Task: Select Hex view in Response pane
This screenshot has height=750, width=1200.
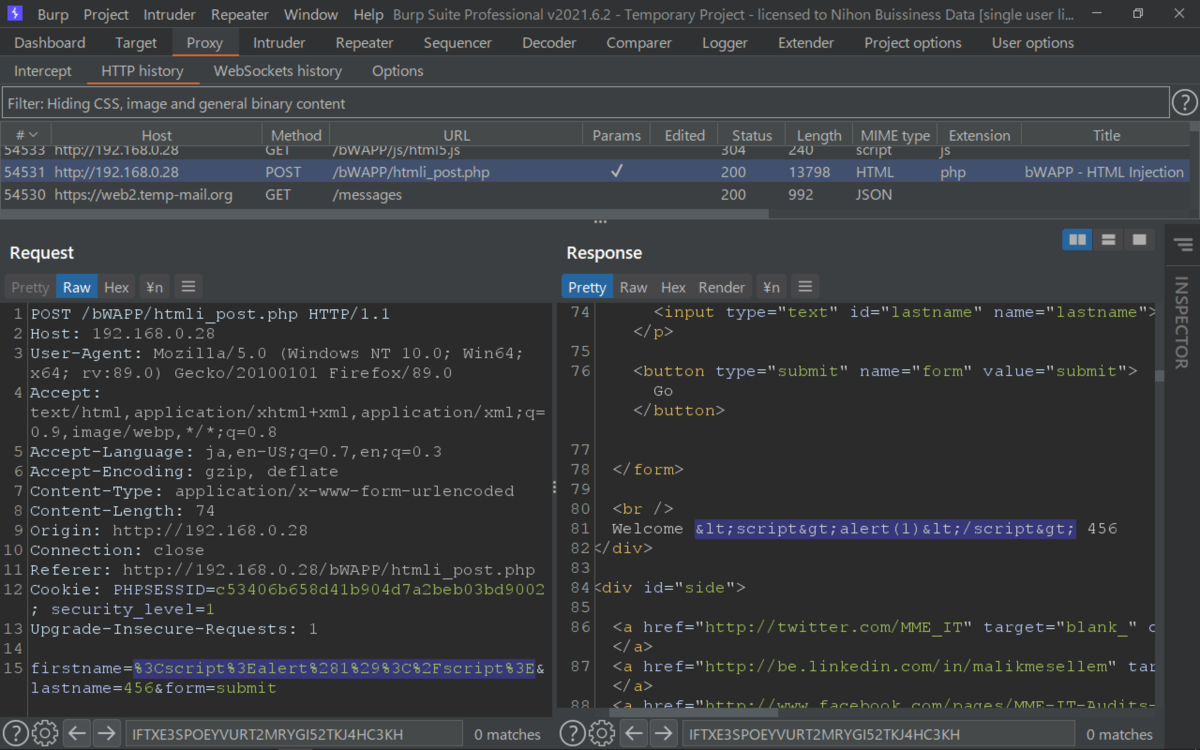Action: tap(674, 287)
